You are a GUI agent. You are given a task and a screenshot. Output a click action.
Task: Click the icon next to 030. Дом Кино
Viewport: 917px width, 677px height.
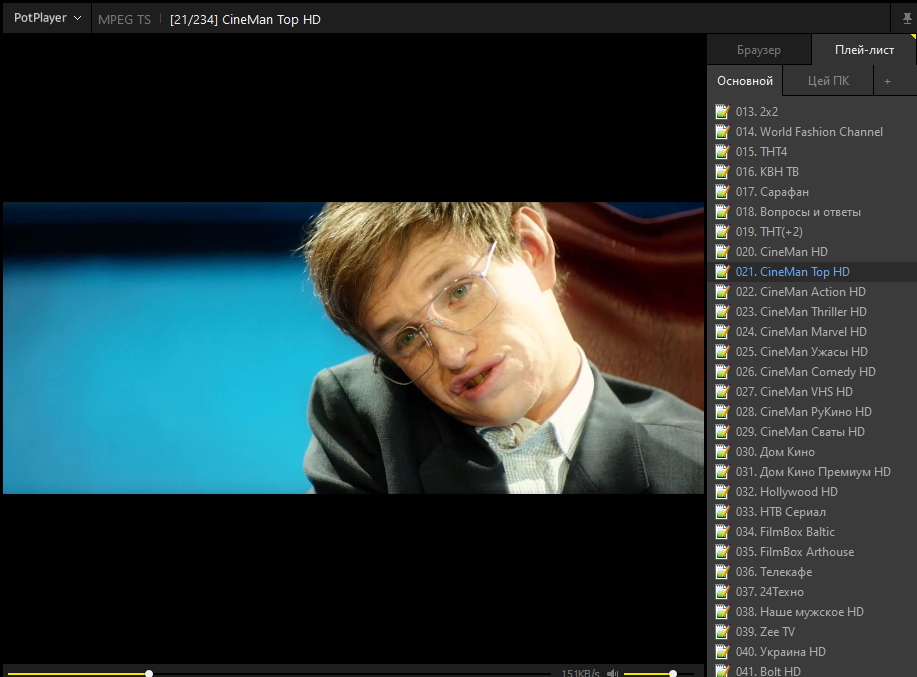[723, 451]
